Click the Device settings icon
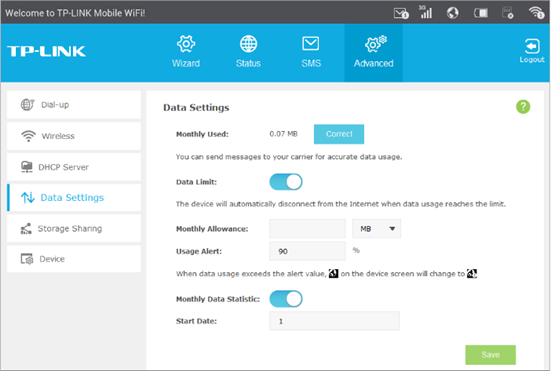This screenshot has width=554, height=371. coord(27,259)
